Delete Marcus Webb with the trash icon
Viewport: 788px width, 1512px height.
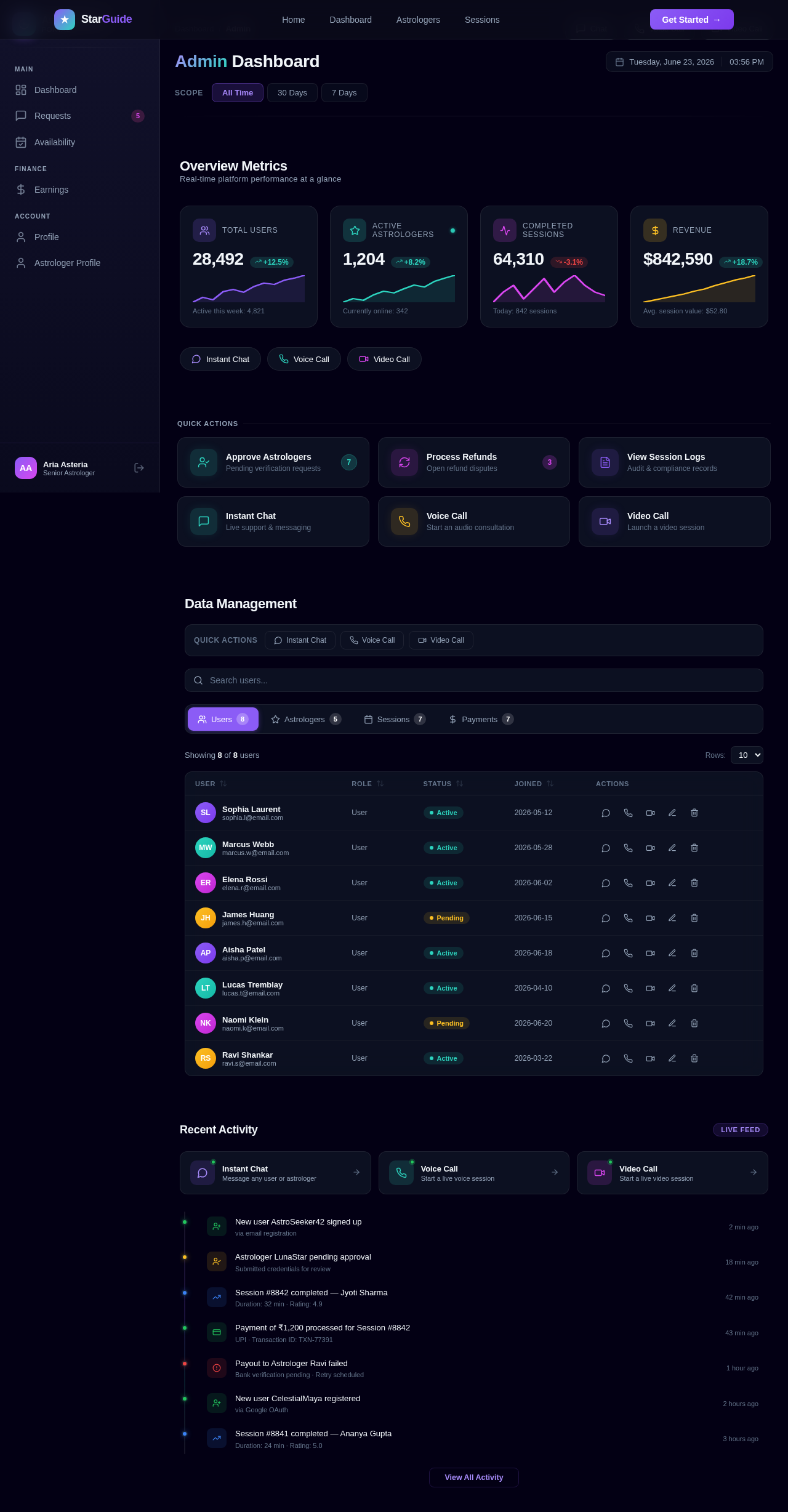point(694,848)
